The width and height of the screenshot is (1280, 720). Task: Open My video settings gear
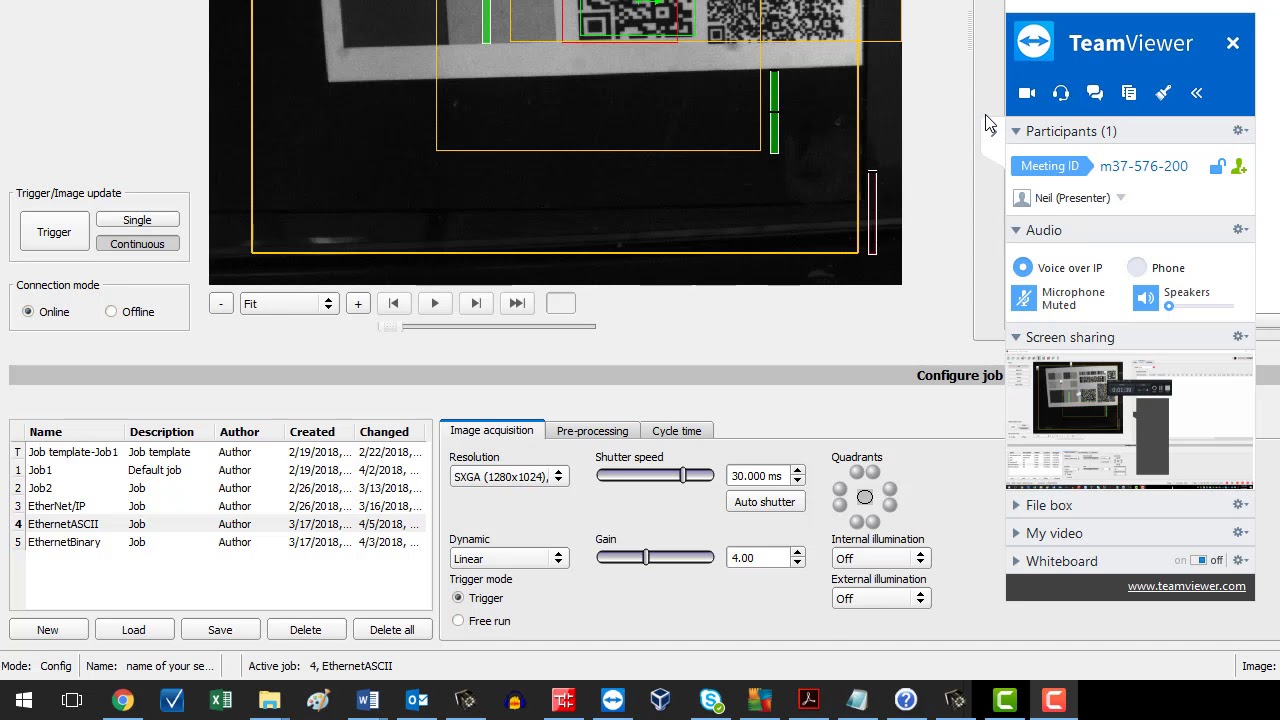pyautogui.click(x=1240, y=533)
